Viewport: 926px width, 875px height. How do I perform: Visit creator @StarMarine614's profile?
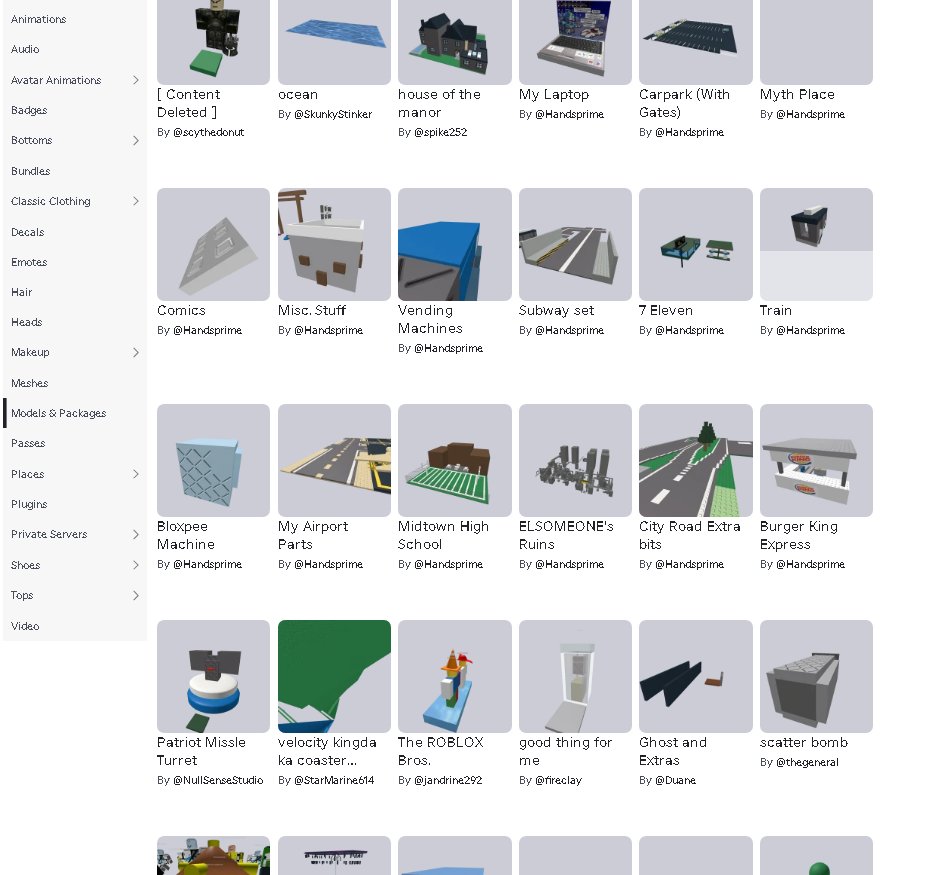334,780
